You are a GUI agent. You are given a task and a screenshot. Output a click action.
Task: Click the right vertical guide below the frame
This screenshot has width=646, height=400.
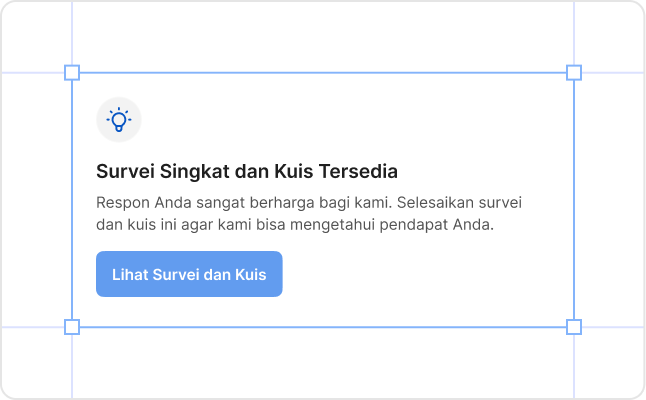574,365
